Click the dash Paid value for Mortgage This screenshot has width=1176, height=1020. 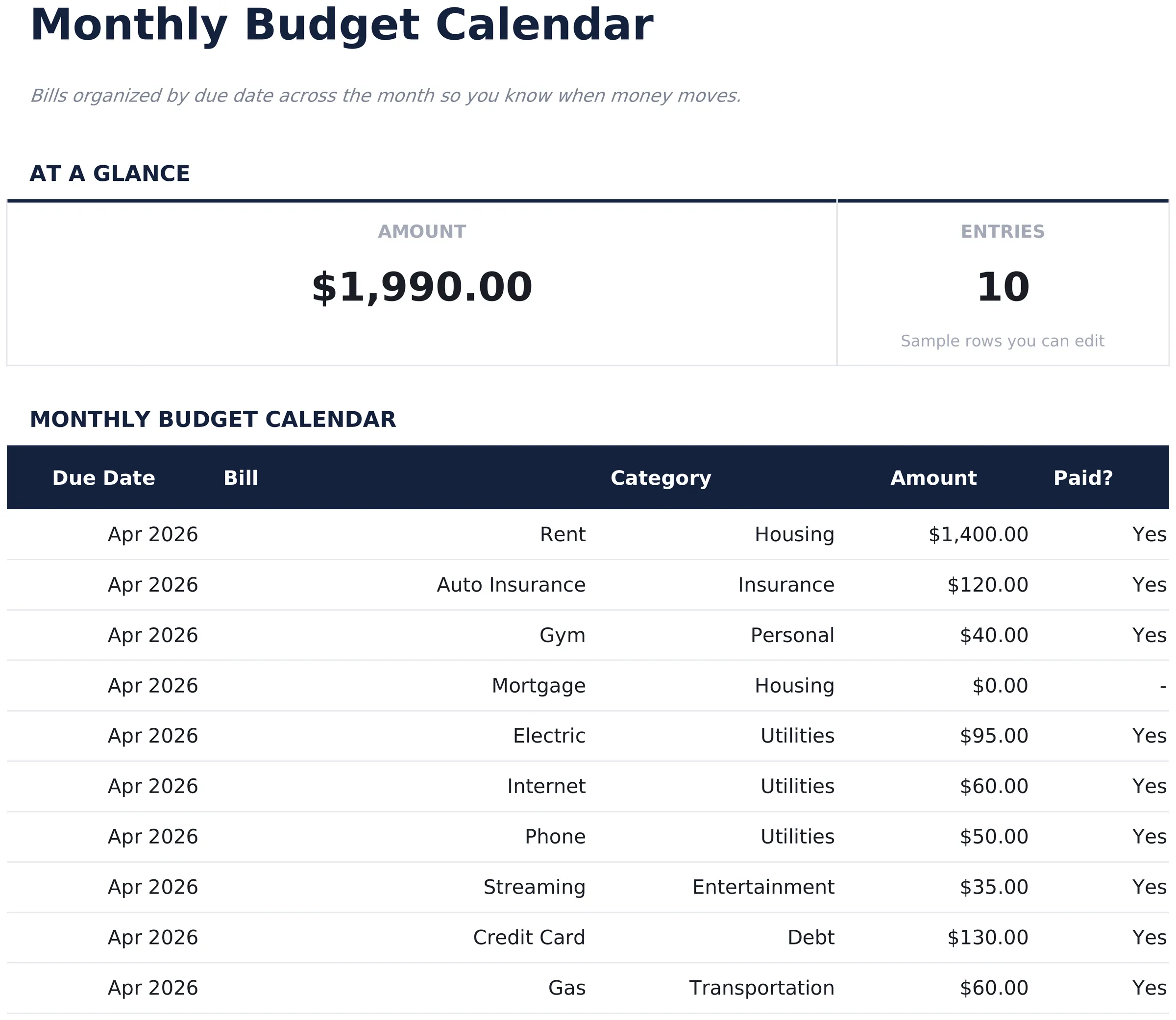click(1163, 686)
